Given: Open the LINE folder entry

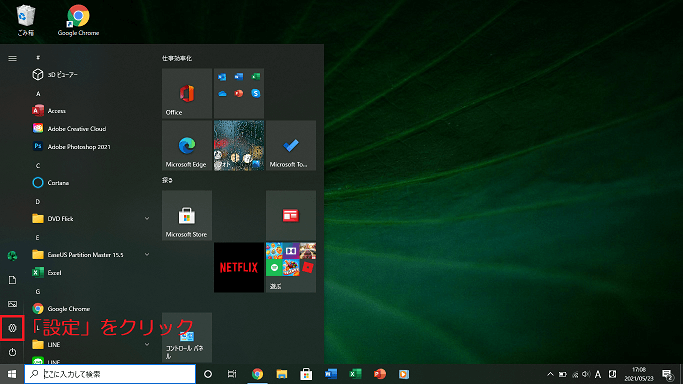Looking at the screenshot, I should point(91,344).
